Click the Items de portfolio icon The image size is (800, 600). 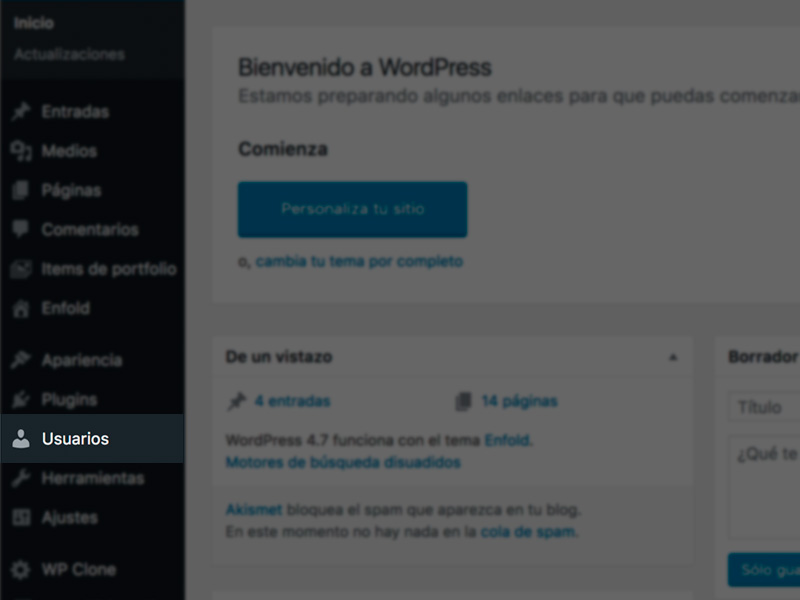pos(21,269)
